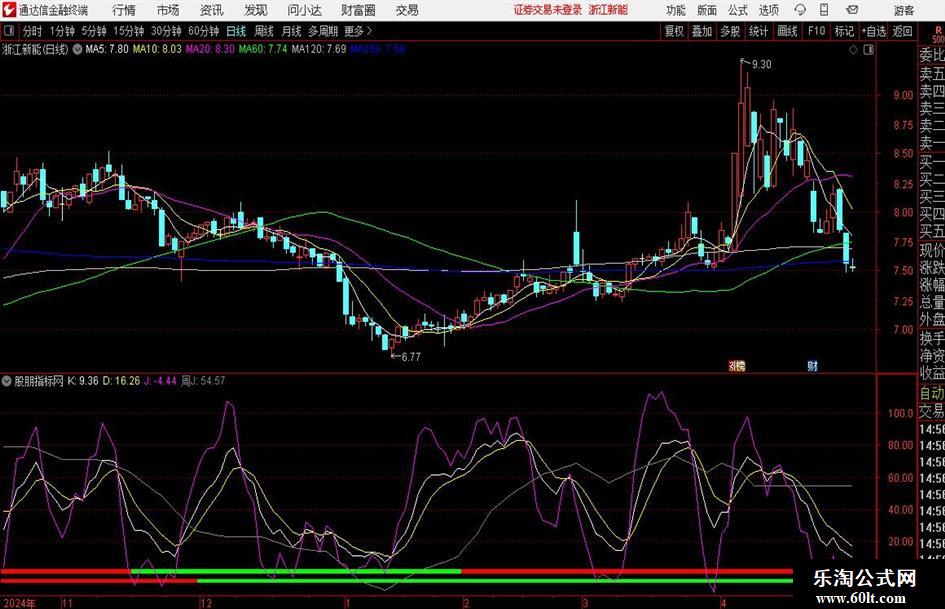The image size is (945, 609).
Task: Click the 6.77 low price label
Action: click(411, 357)
